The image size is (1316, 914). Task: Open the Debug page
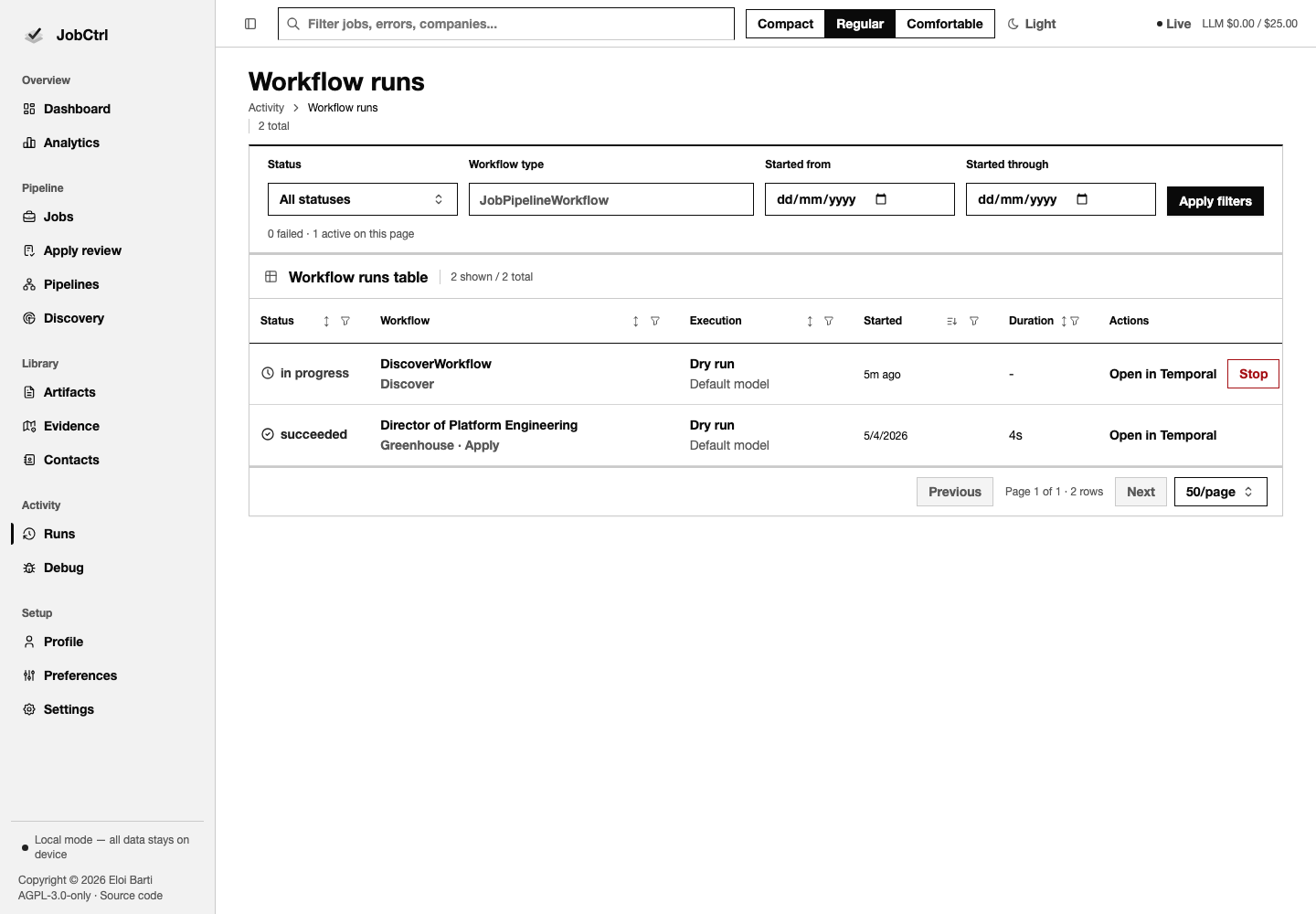108,568
